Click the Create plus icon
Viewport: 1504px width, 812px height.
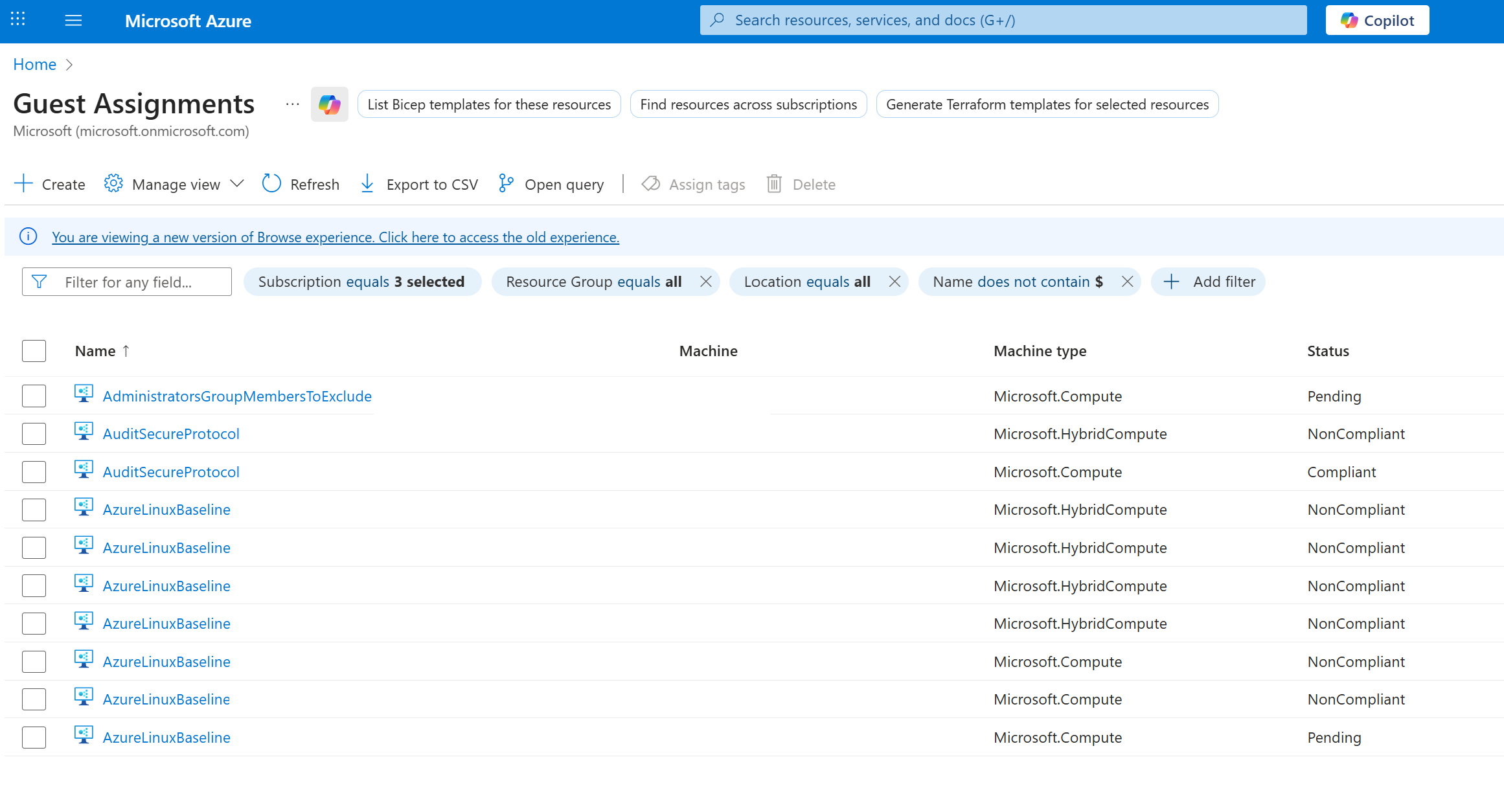coord(23,184)
